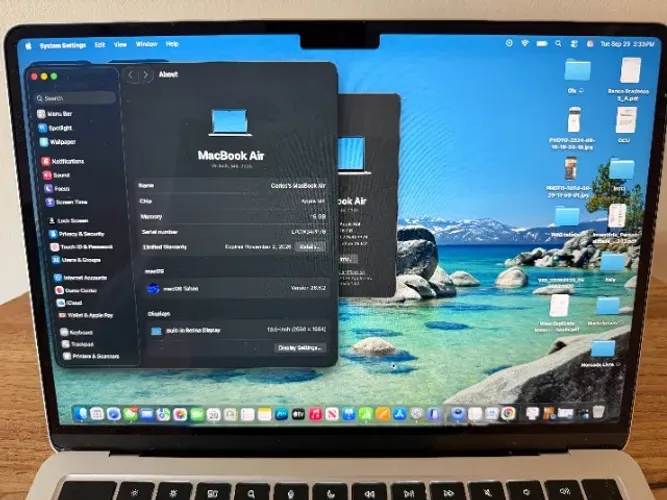Image resolution: width=667 pixels, height=500 pixels.
Task: Open Touch ID & Password settings
Action: 82,247
